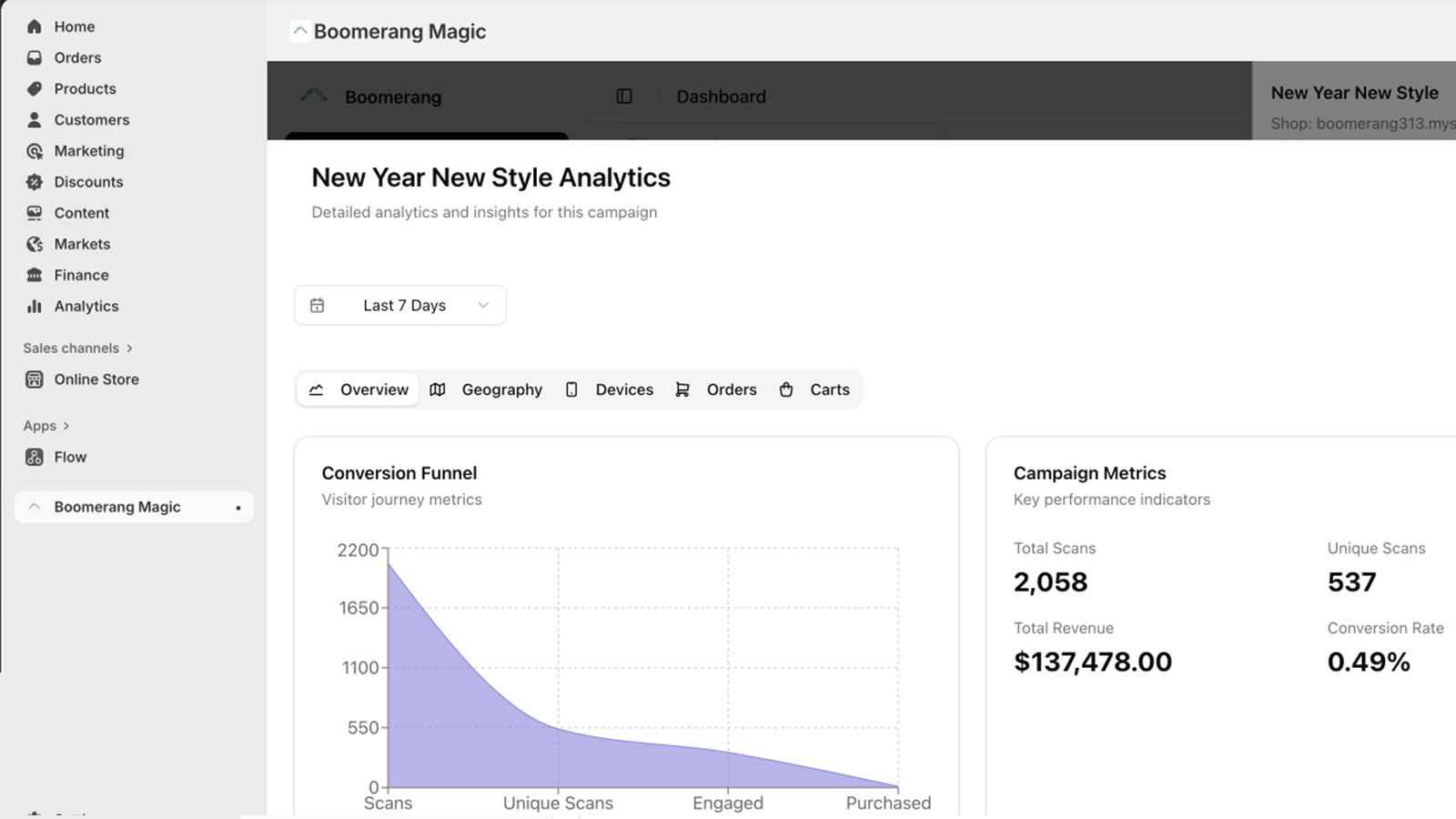Open the Last 7 Days date dropdown
This screenshot has height=819, width=1456.
point(400,305)
